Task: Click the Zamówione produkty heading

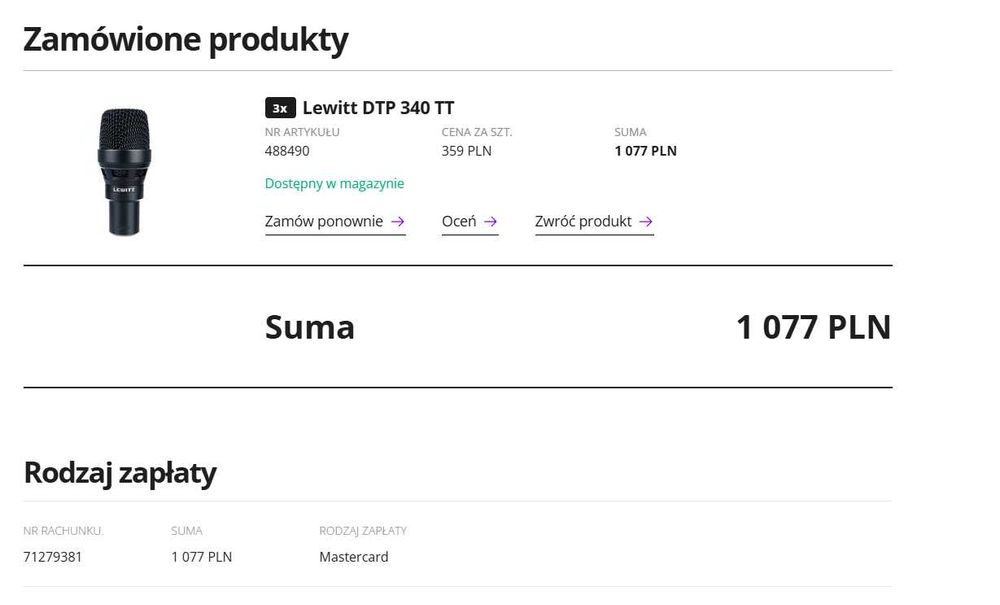Action: click(x=185, y=40)
